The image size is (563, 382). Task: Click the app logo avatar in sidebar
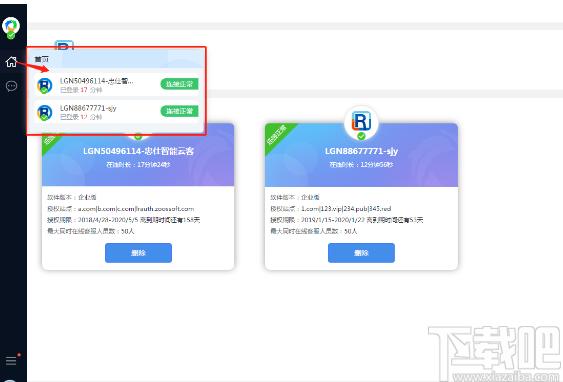pyautogui.click(x=11, y=27)
